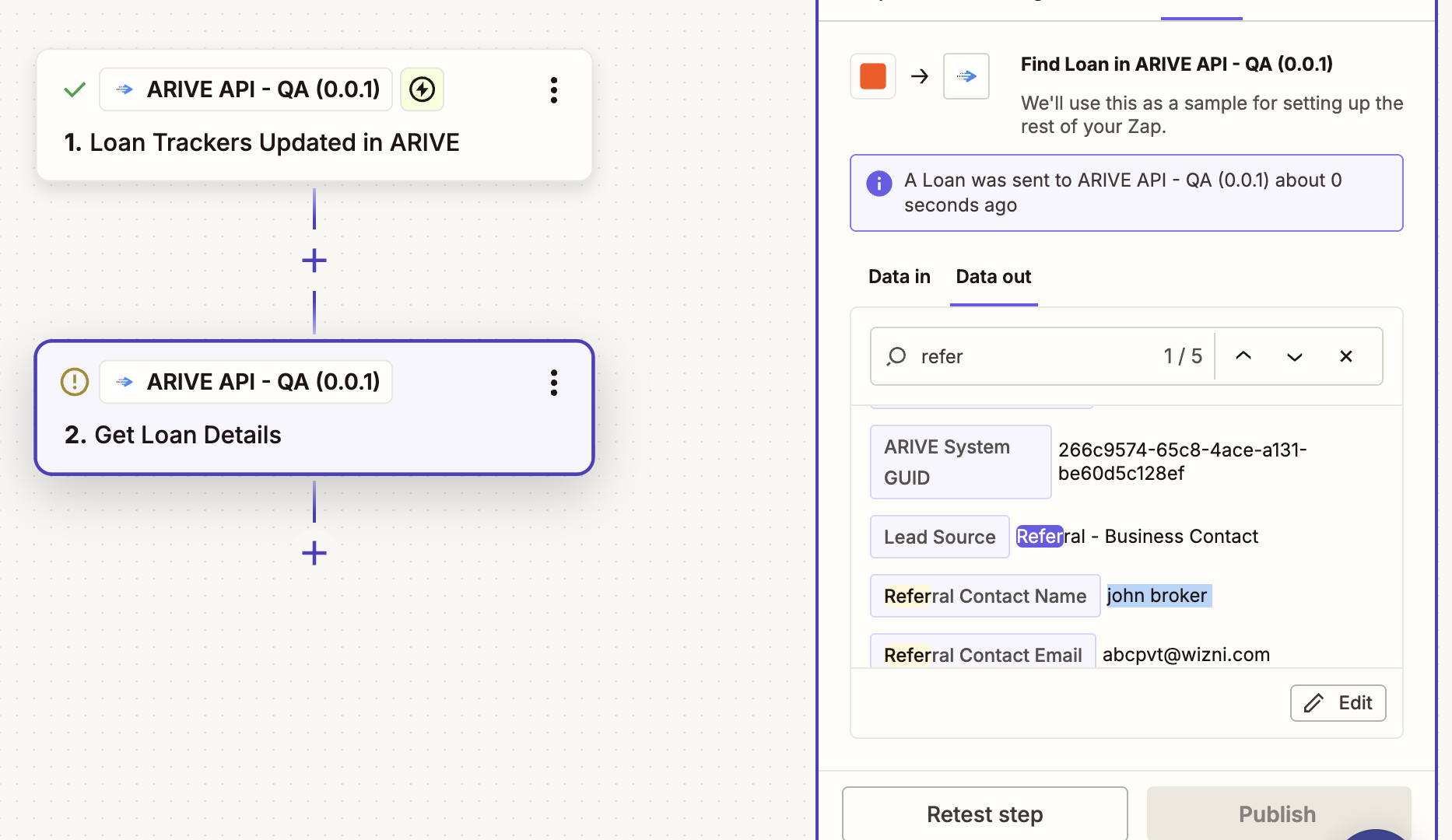The height and width of the screenshot is (840, 1452).
Task: Open three-dot menu on Loan Trackers step
Action: pyautogui.click(x=553, y=90)
